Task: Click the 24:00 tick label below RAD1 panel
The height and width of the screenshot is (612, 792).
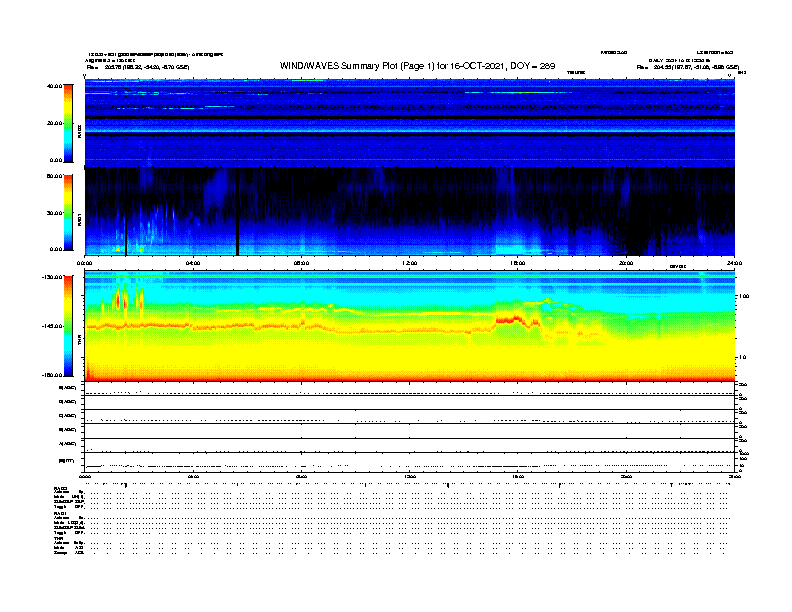Action: (734, 263)
